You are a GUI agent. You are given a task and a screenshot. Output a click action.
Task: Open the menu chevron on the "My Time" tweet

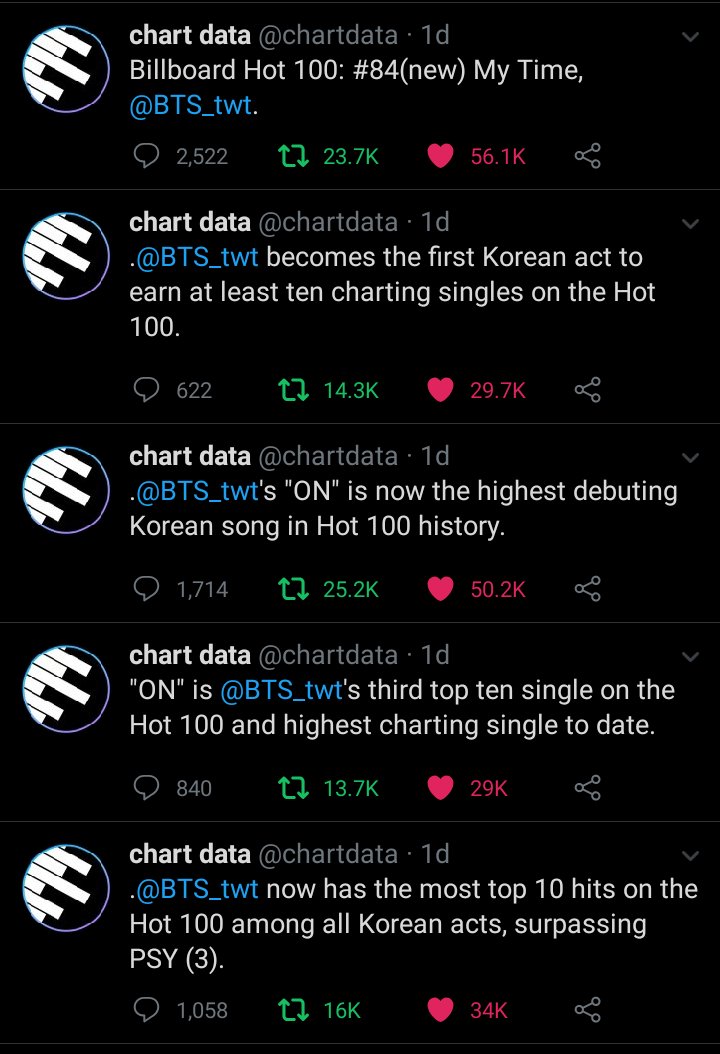(690, 37)
